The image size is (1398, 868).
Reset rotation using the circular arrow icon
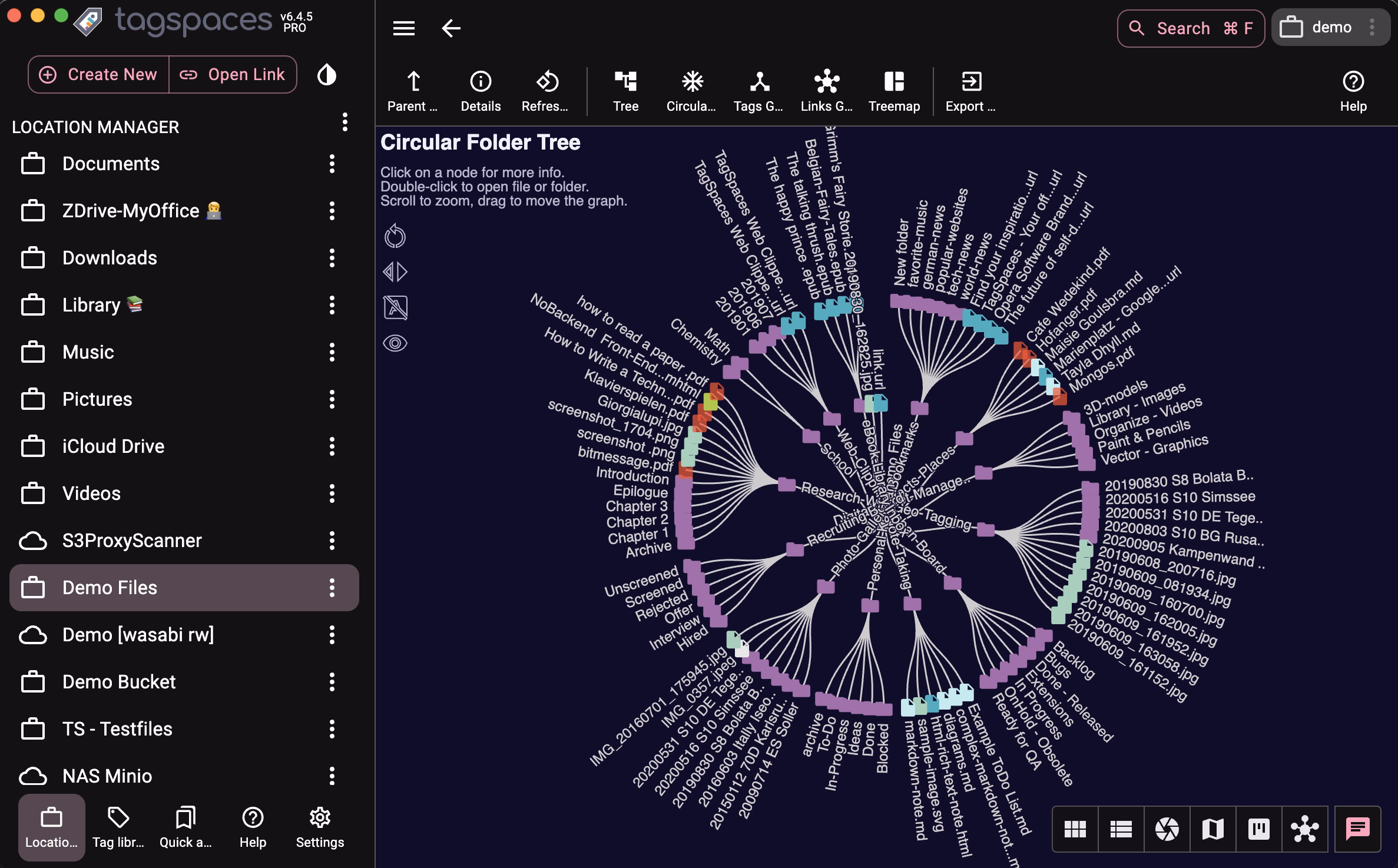396,236
